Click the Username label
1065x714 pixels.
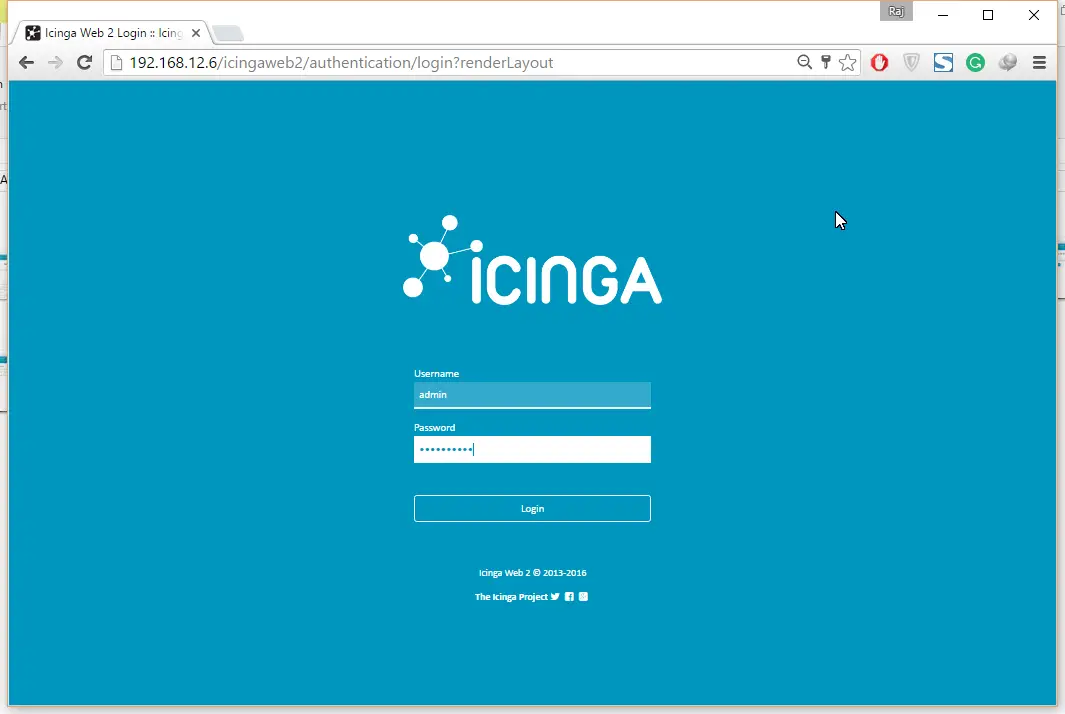[x=436, y=374]
